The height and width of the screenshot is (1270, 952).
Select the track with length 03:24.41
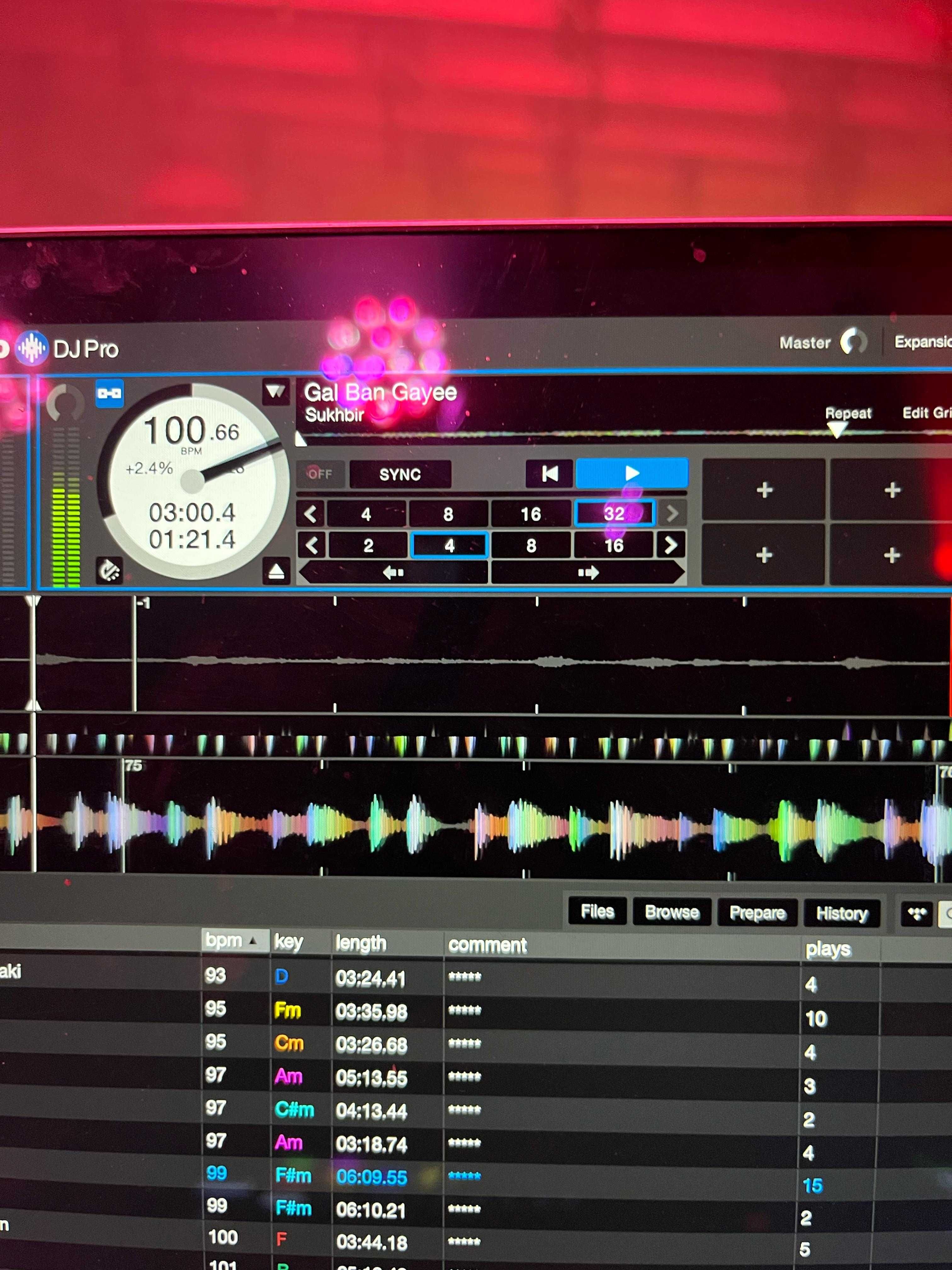click(476, 978)
